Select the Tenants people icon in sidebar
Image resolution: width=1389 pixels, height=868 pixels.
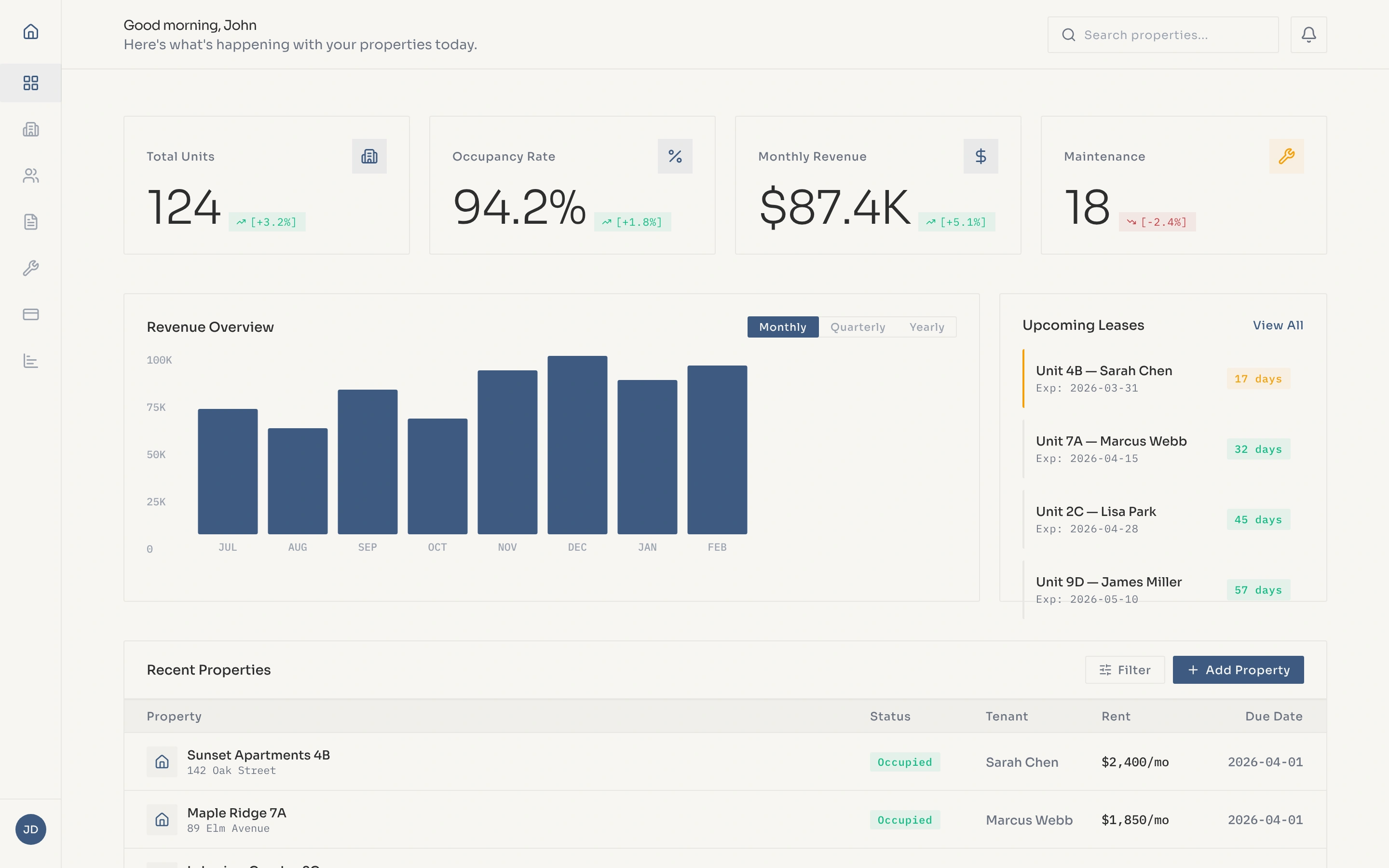[x=30, y=176]
